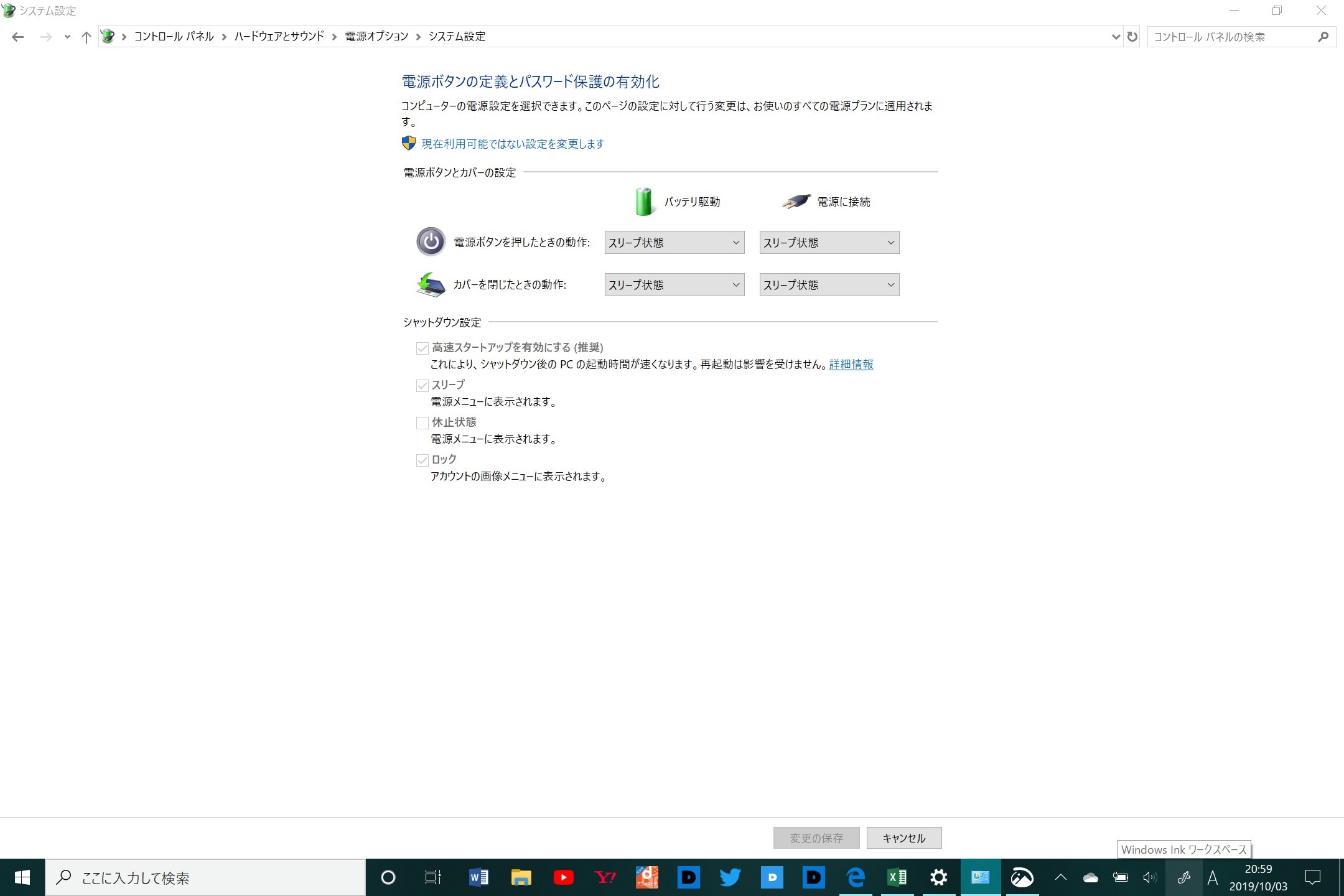
Task: Click the Edge browser icon in taskbar
Action: point(857,877)
